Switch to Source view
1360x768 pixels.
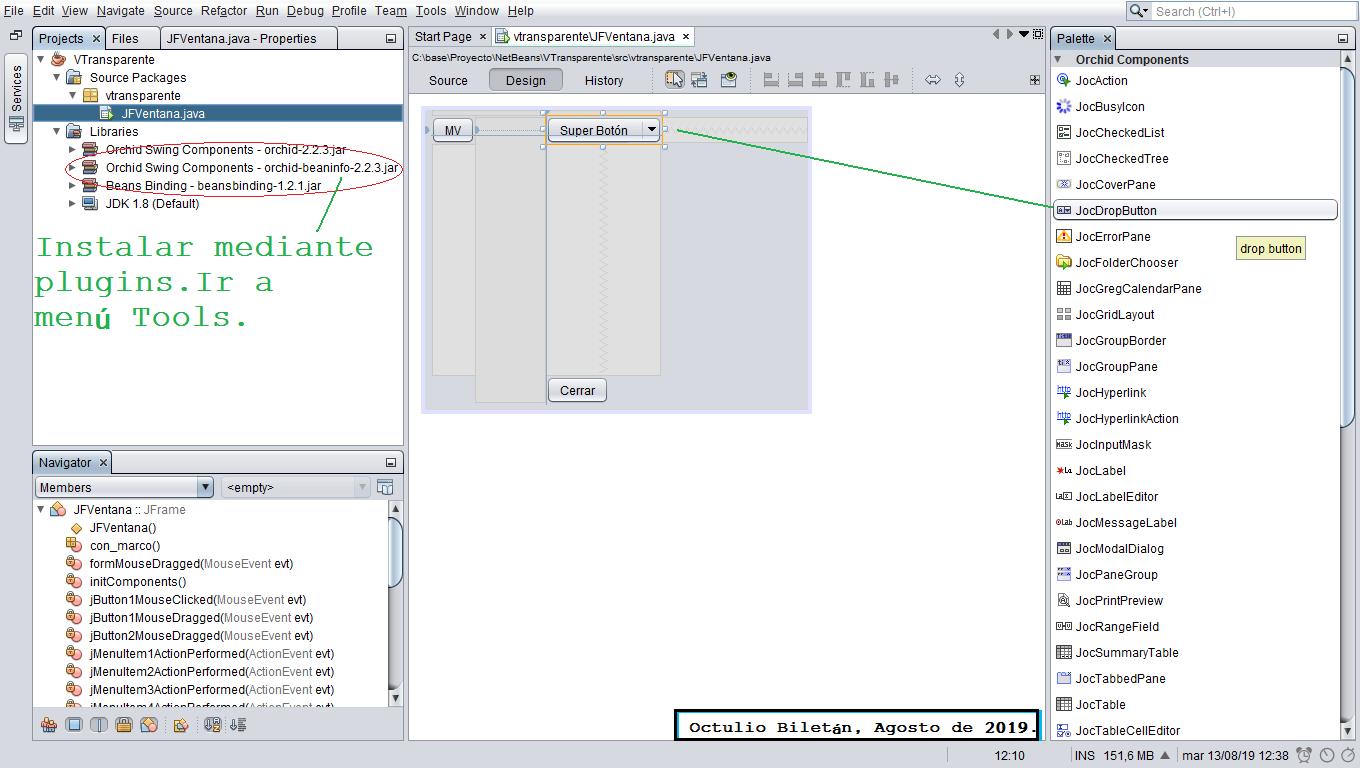click(448, 81)
